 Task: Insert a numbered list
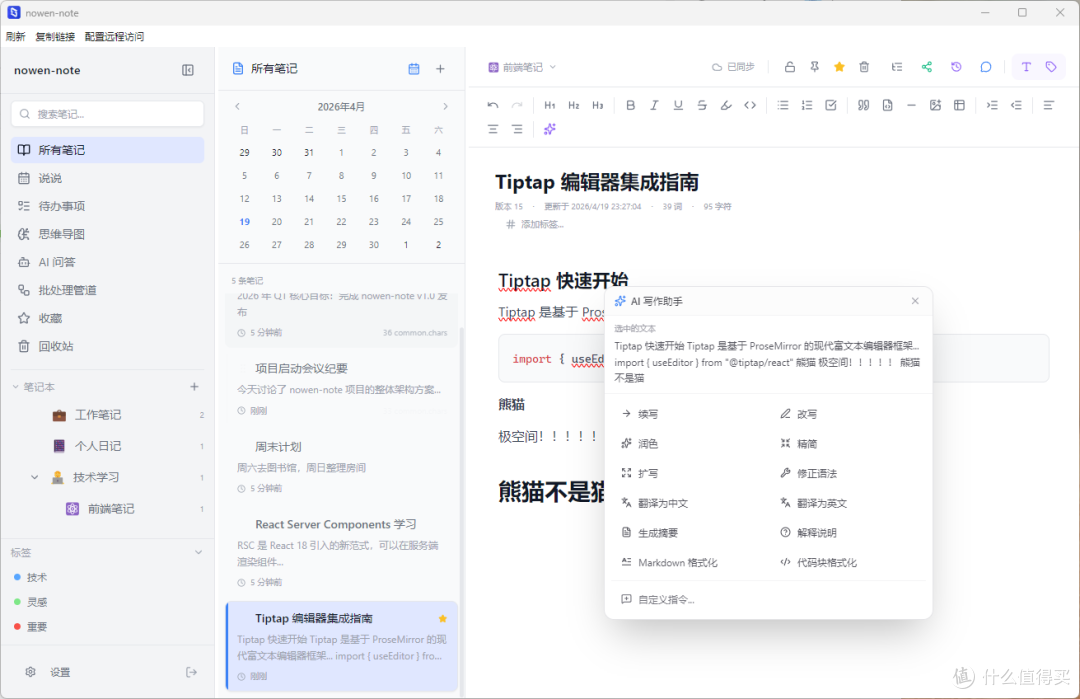(x=807, y=105)
